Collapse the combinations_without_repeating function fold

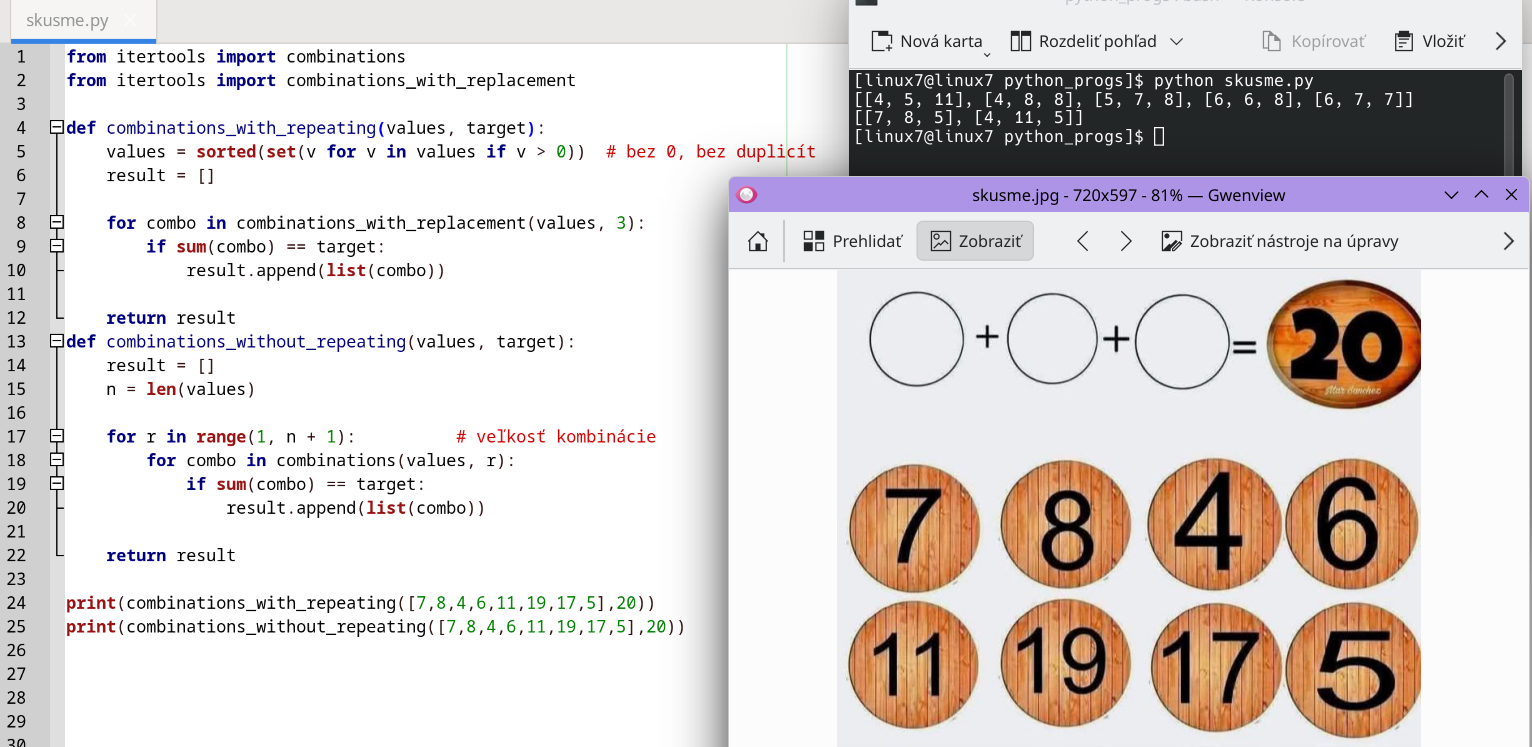pyautogui.click(x=57, y=342)
